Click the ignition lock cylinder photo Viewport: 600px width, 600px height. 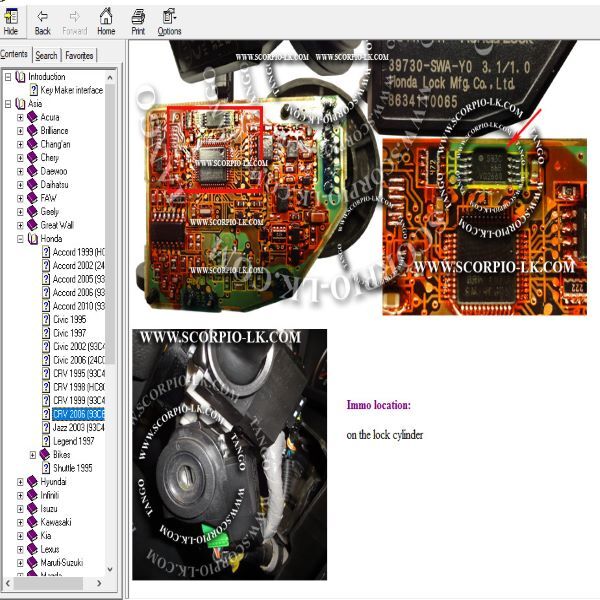230,454
